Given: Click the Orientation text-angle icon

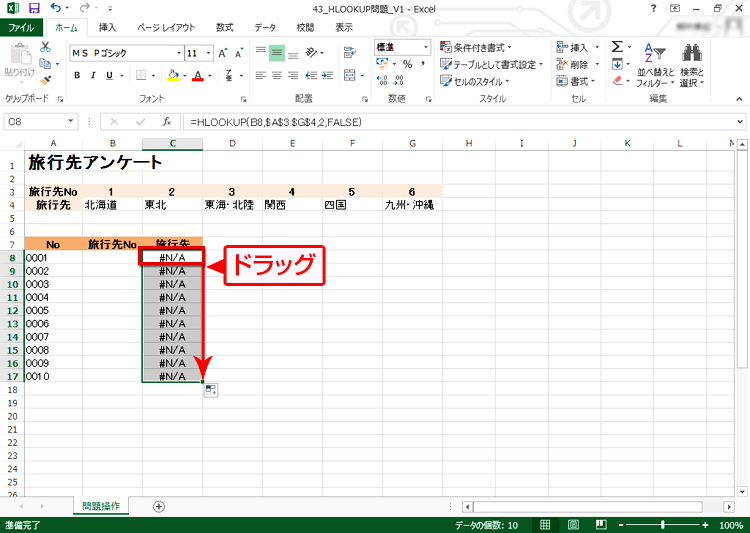Looking at the screenshot, I should click(311, 52).
